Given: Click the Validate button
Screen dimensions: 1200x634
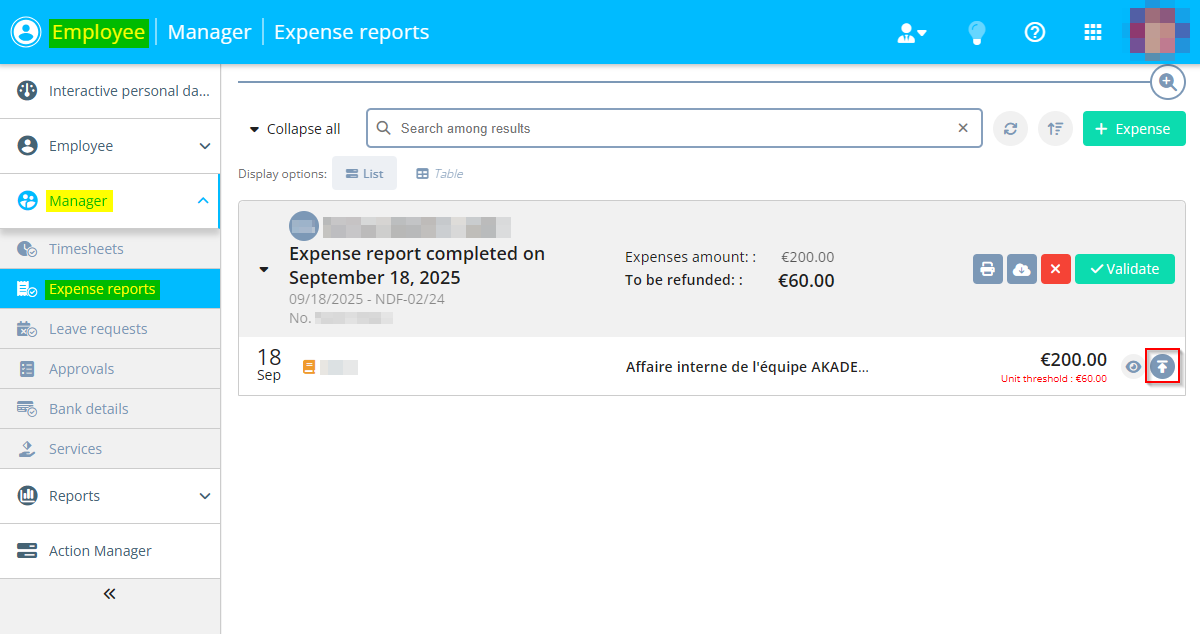Looking at the screenshot, I should [1124, 269].
